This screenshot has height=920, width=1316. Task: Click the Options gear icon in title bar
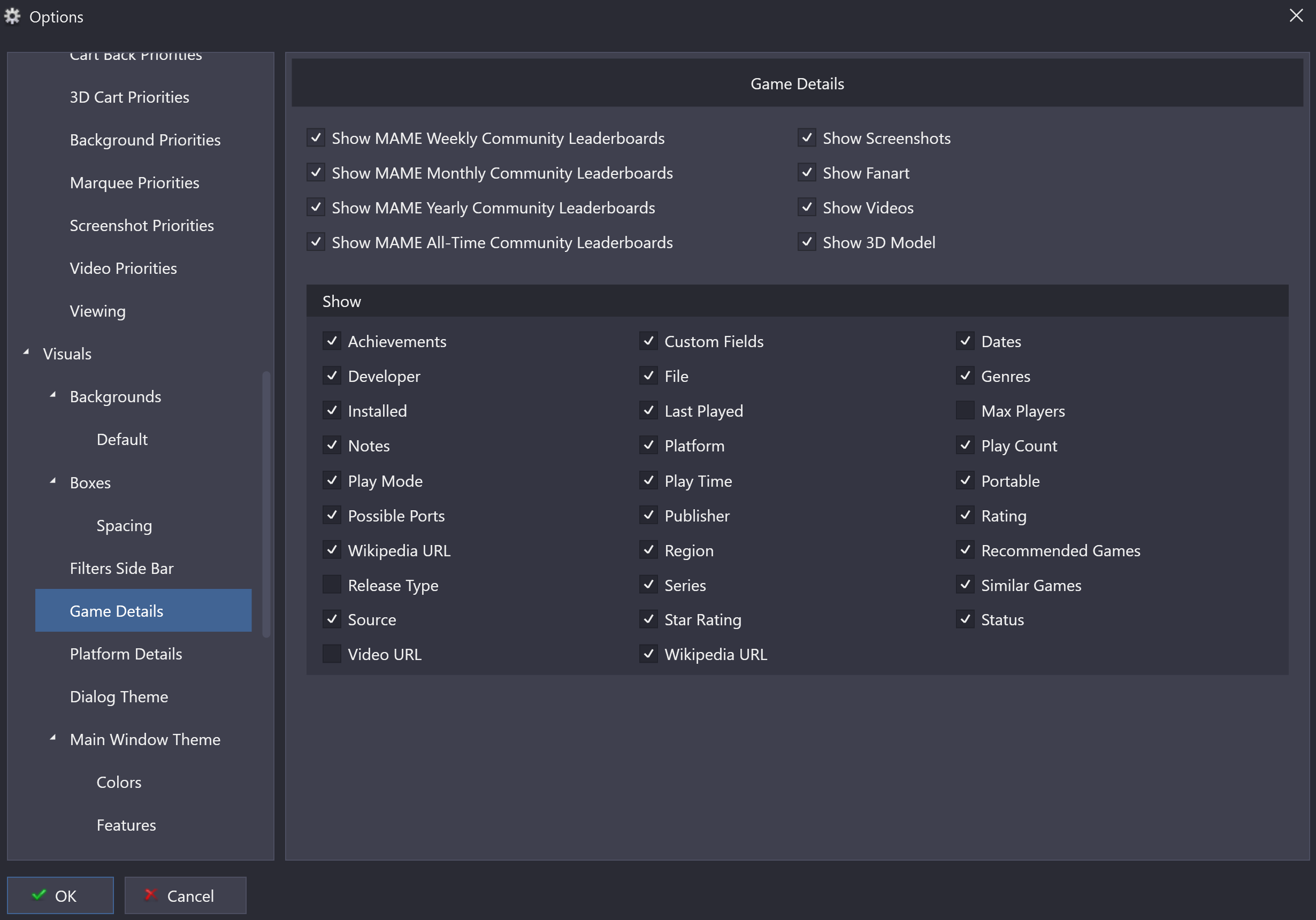pyautogui.click(x=13, y=17)
